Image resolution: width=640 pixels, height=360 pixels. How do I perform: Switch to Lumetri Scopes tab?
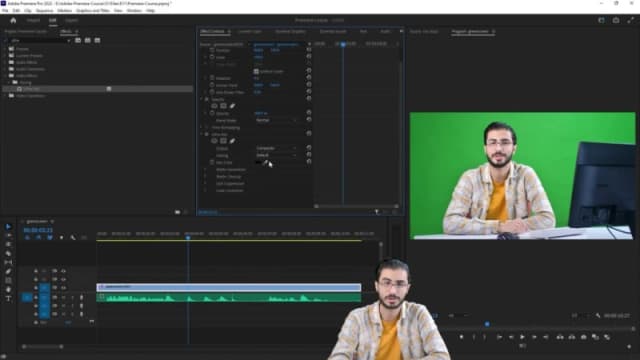249,31
